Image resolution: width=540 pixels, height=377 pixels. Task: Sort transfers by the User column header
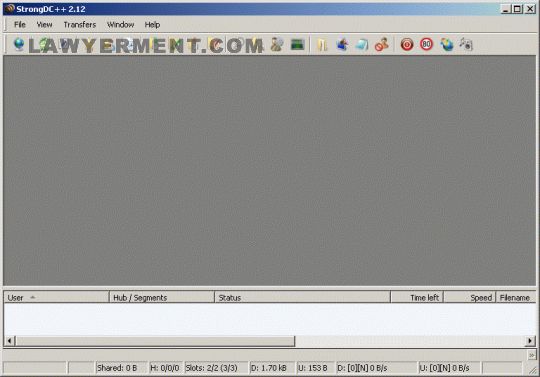pos(56,297)
